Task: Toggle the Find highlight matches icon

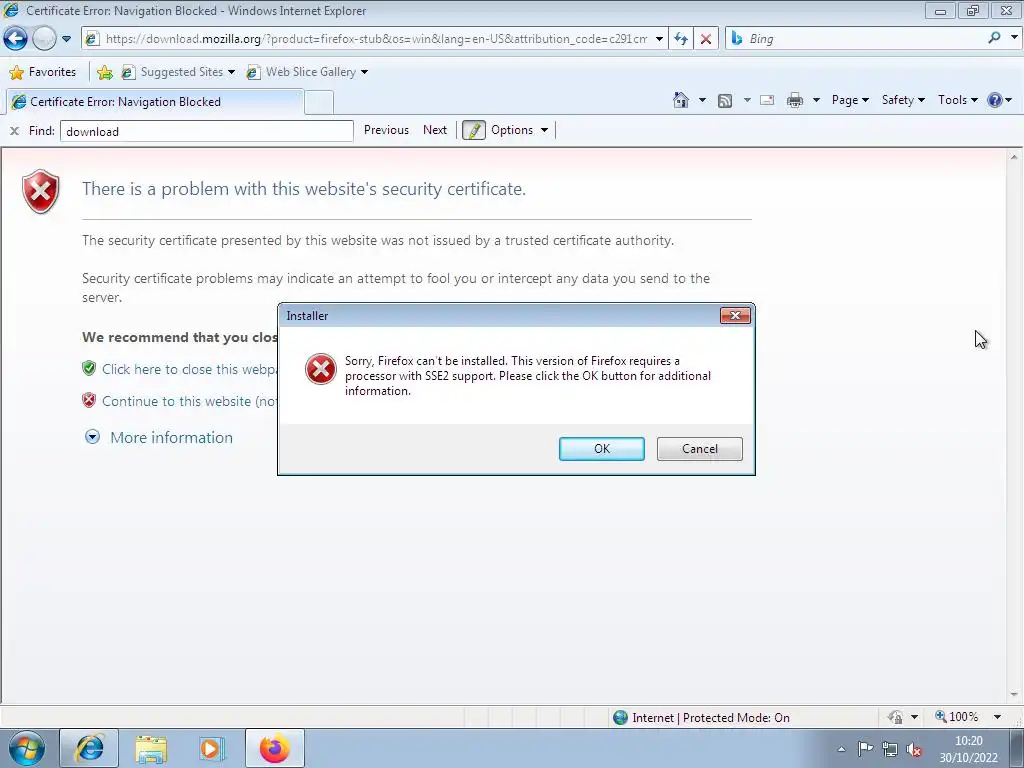Action: [473, 130]
